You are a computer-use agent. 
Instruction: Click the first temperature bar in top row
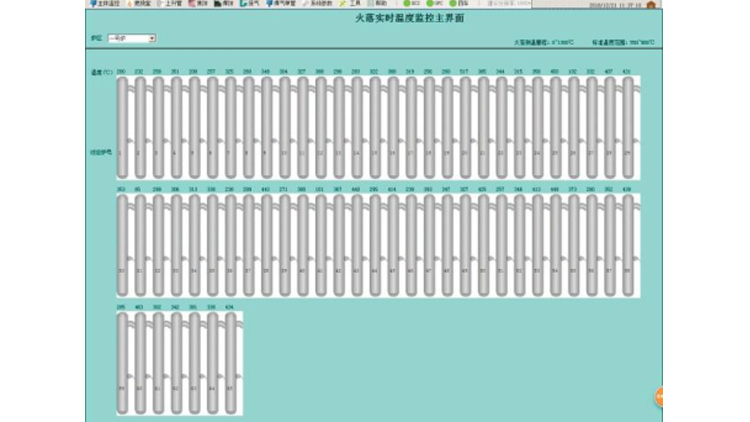tap(122, 128)
